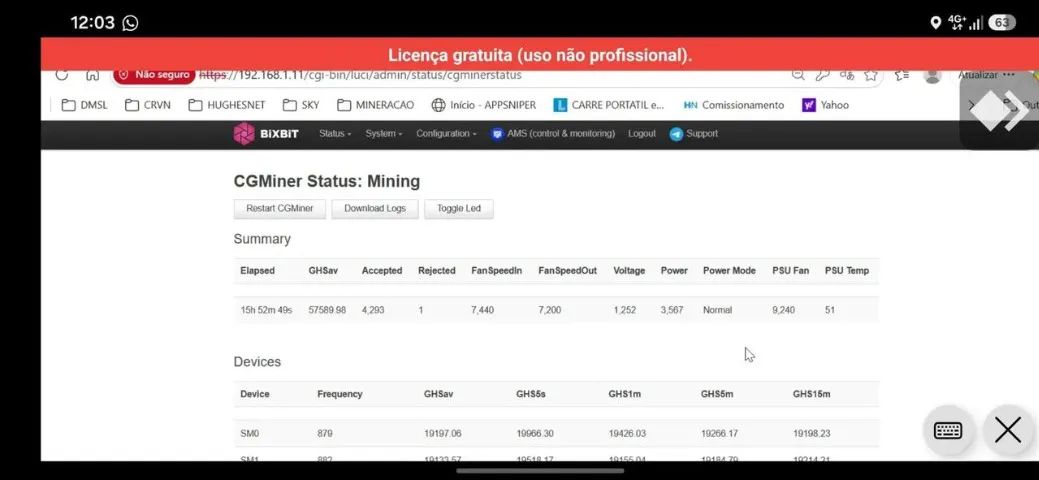Click the FanSpeedOut value 7,200
The image size is (1039, 480).
click(549, 310)
